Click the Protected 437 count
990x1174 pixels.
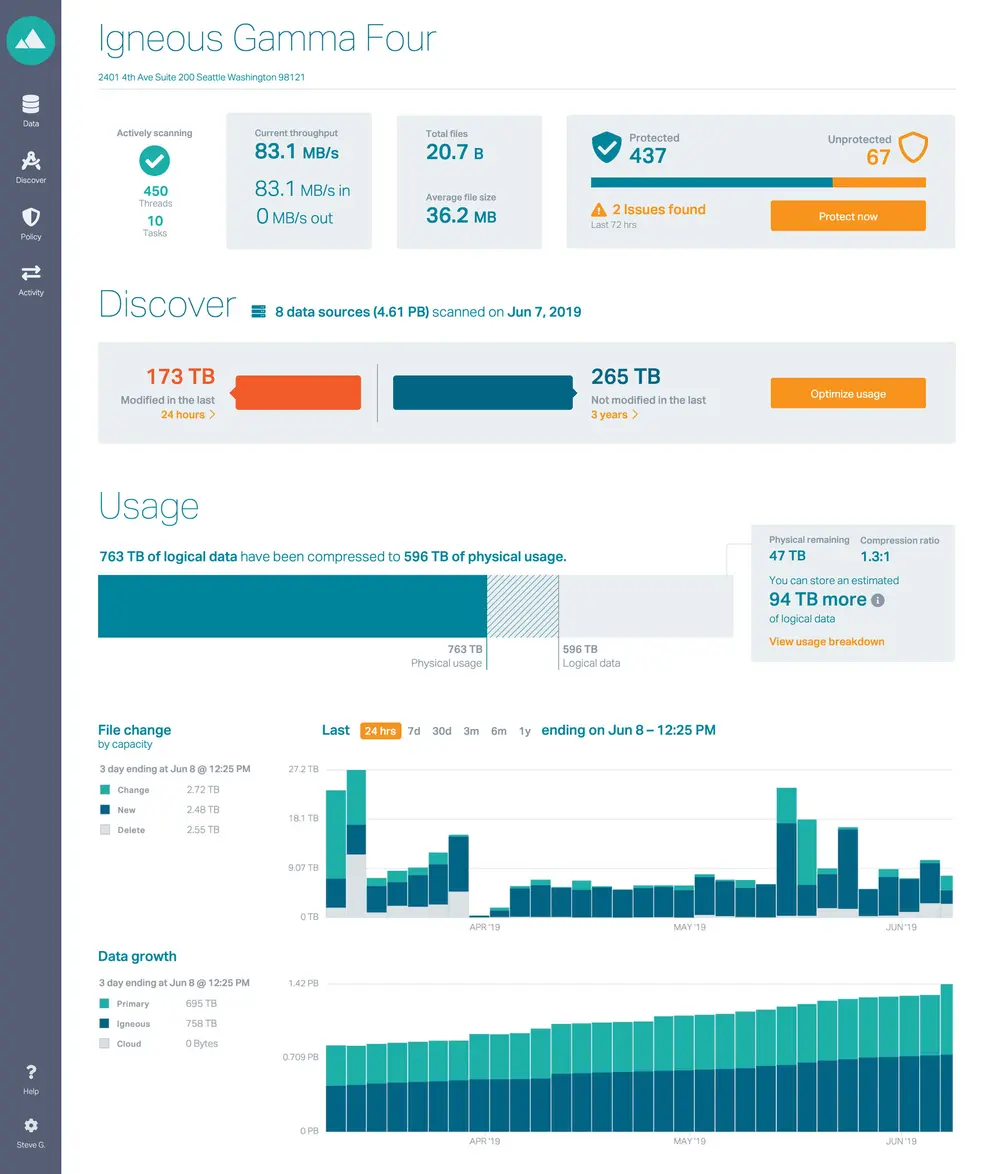[x=648, y=156]
